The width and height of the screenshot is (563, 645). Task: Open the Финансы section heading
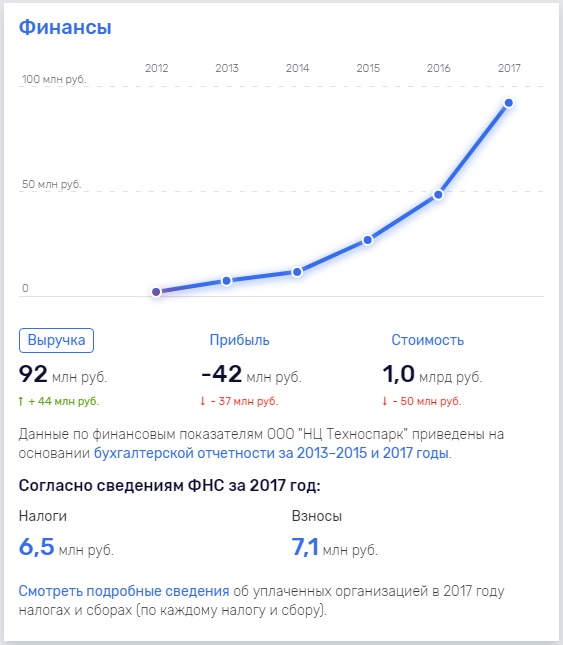pyautogui.click(x=65, y=27)
